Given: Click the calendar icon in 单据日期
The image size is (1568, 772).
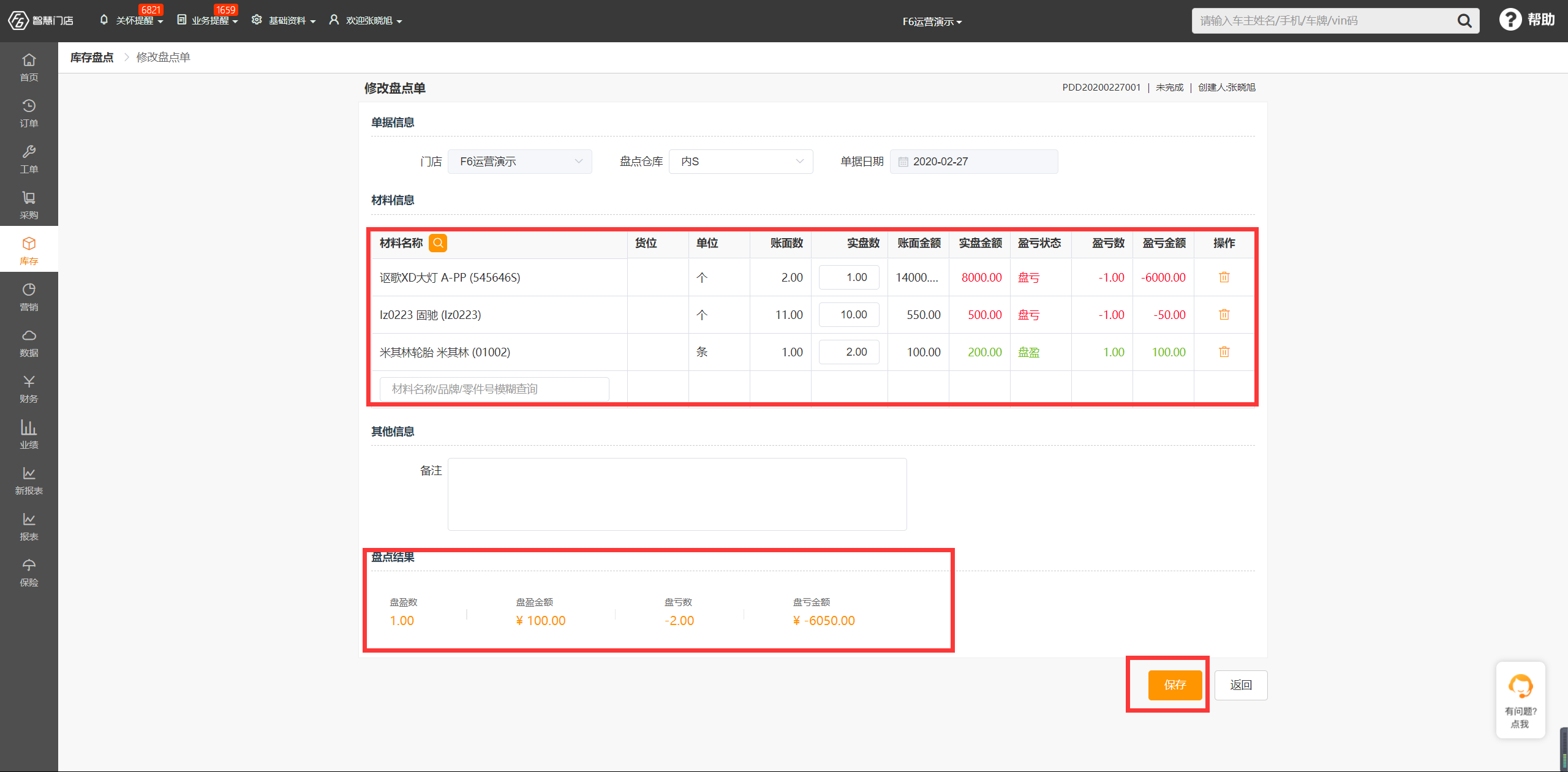Looking at the screenshot, I should 903,162.
